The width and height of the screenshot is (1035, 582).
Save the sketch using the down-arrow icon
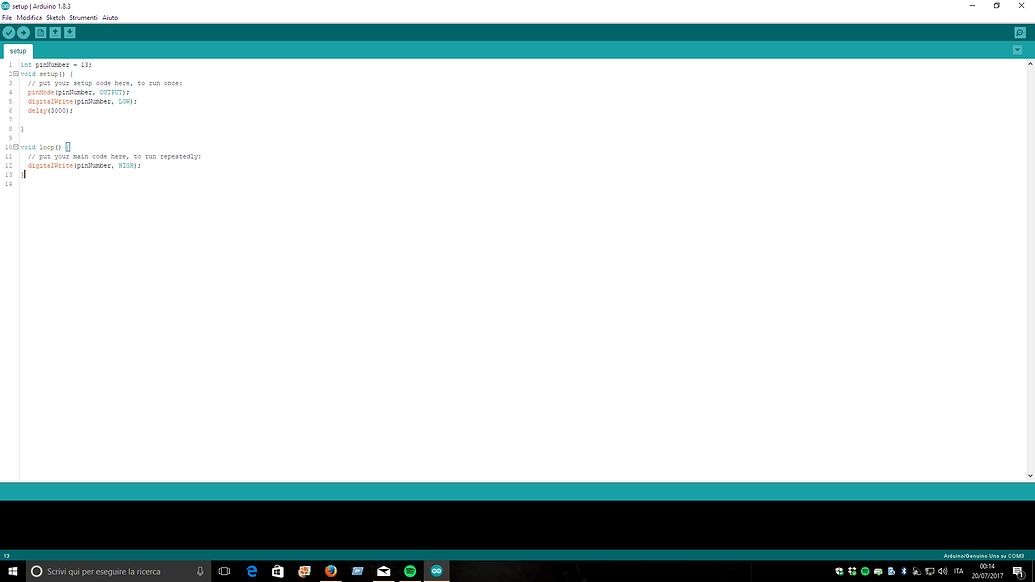point(69,32)
